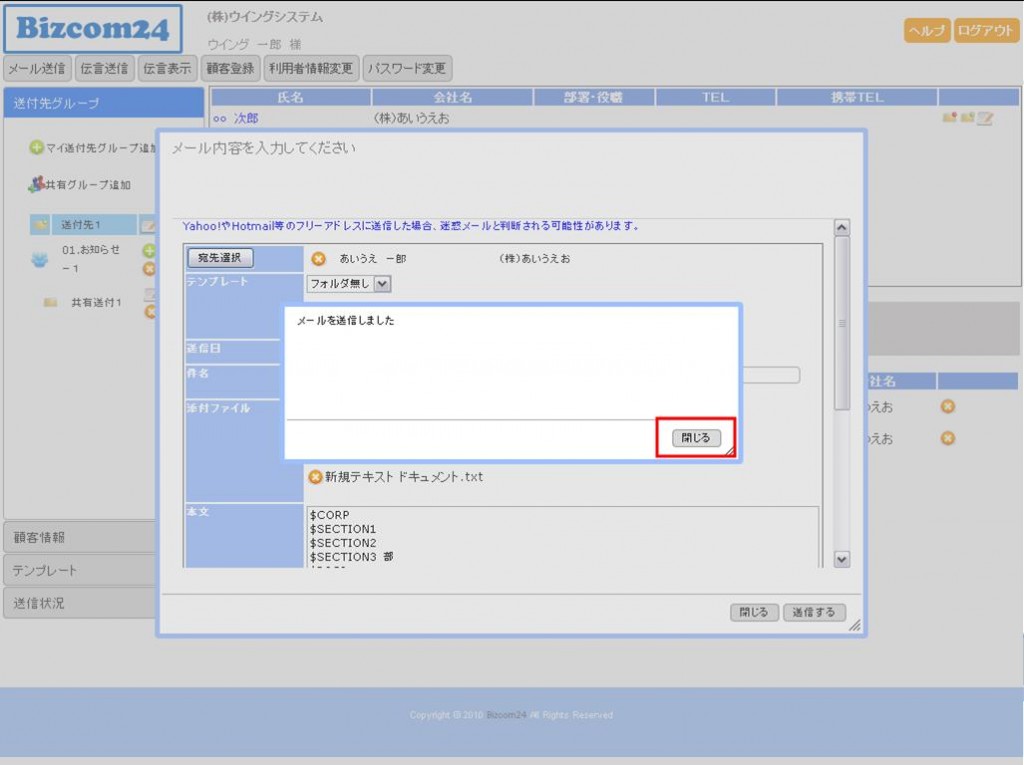1024x765 pixels.
Task: Remove recipient あいうえ 一郎 using the orange X
Action: pyautogui.click(x=319, y=258)
